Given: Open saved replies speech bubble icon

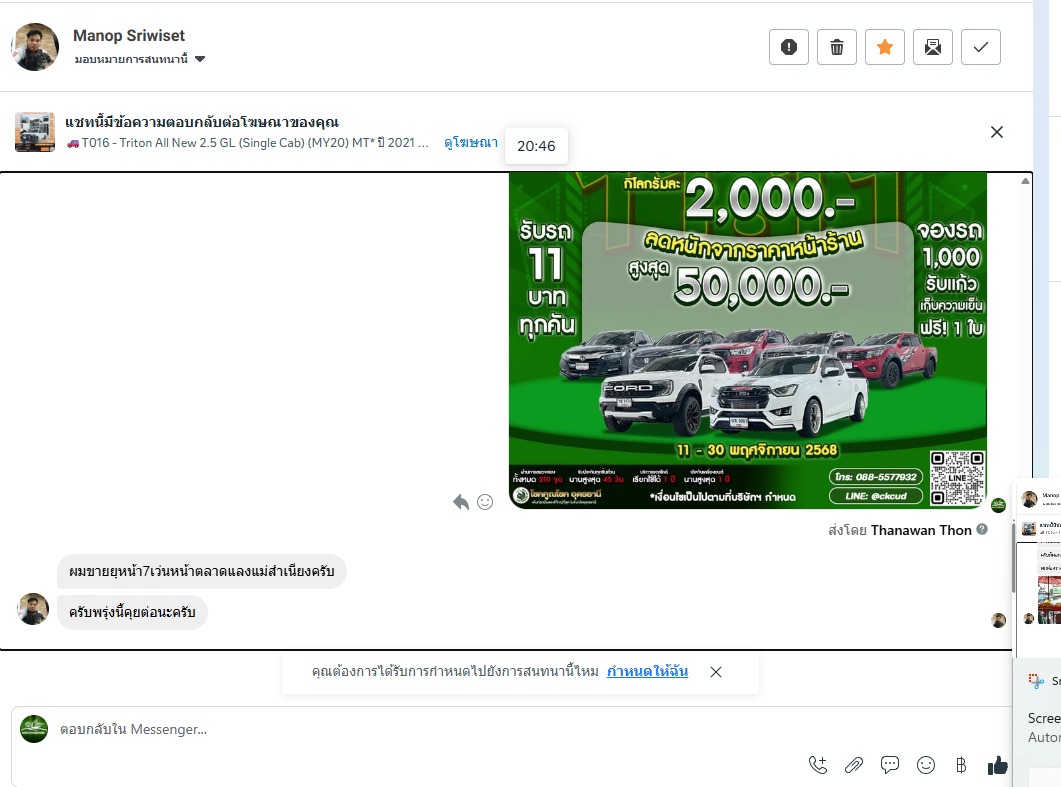Looking at the screenshot, I should [x=890, y=765].
